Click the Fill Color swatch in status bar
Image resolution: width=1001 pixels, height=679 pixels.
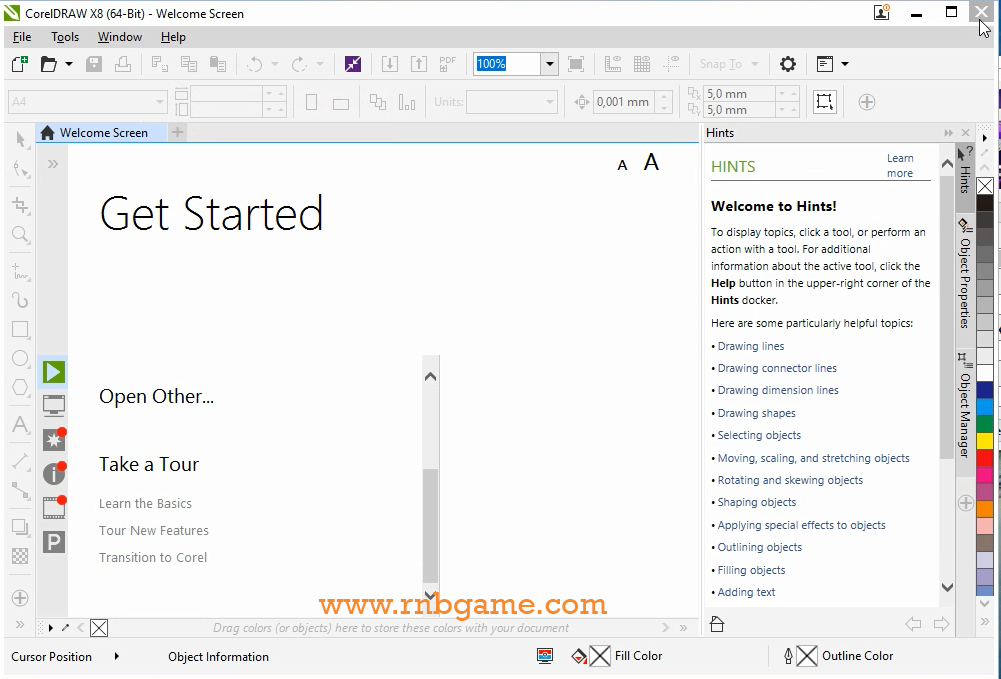click(x=599, y=656)
